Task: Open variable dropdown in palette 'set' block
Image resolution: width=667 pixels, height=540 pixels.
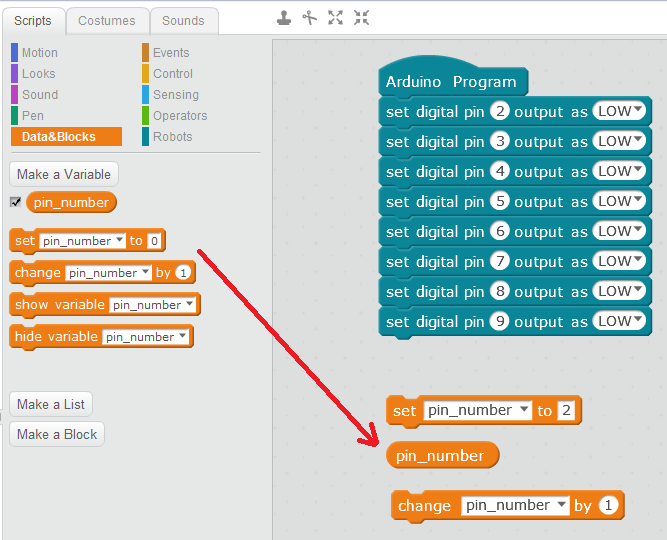Action: (119, 241)
